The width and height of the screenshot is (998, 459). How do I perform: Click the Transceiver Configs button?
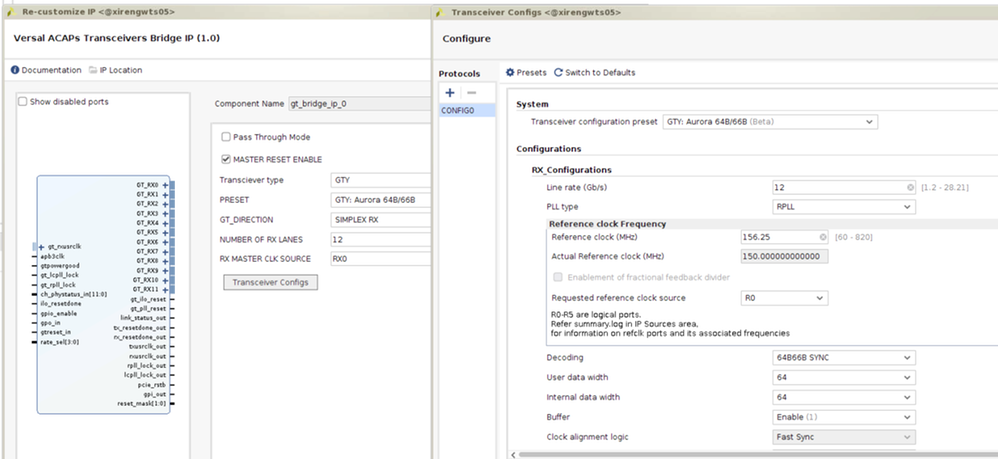(271, 283)
